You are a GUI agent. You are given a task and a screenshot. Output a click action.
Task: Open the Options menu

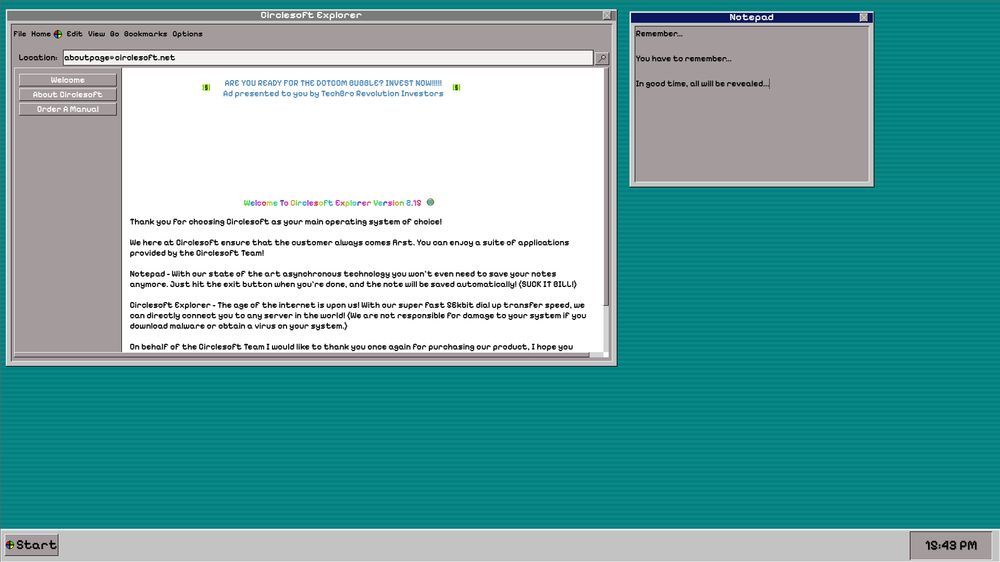click(188, 34)
